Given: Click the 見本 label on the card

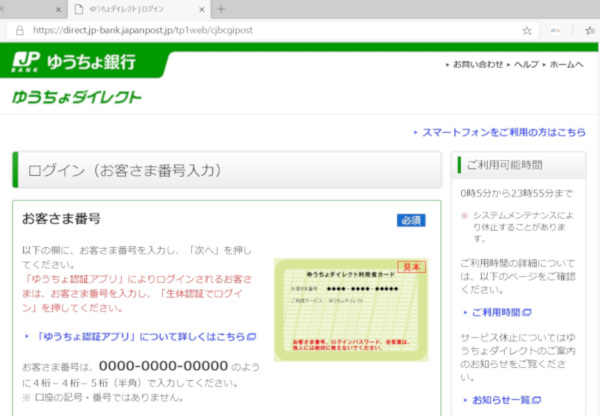Looking at the screenshot, I should click(x=412, y=267).
